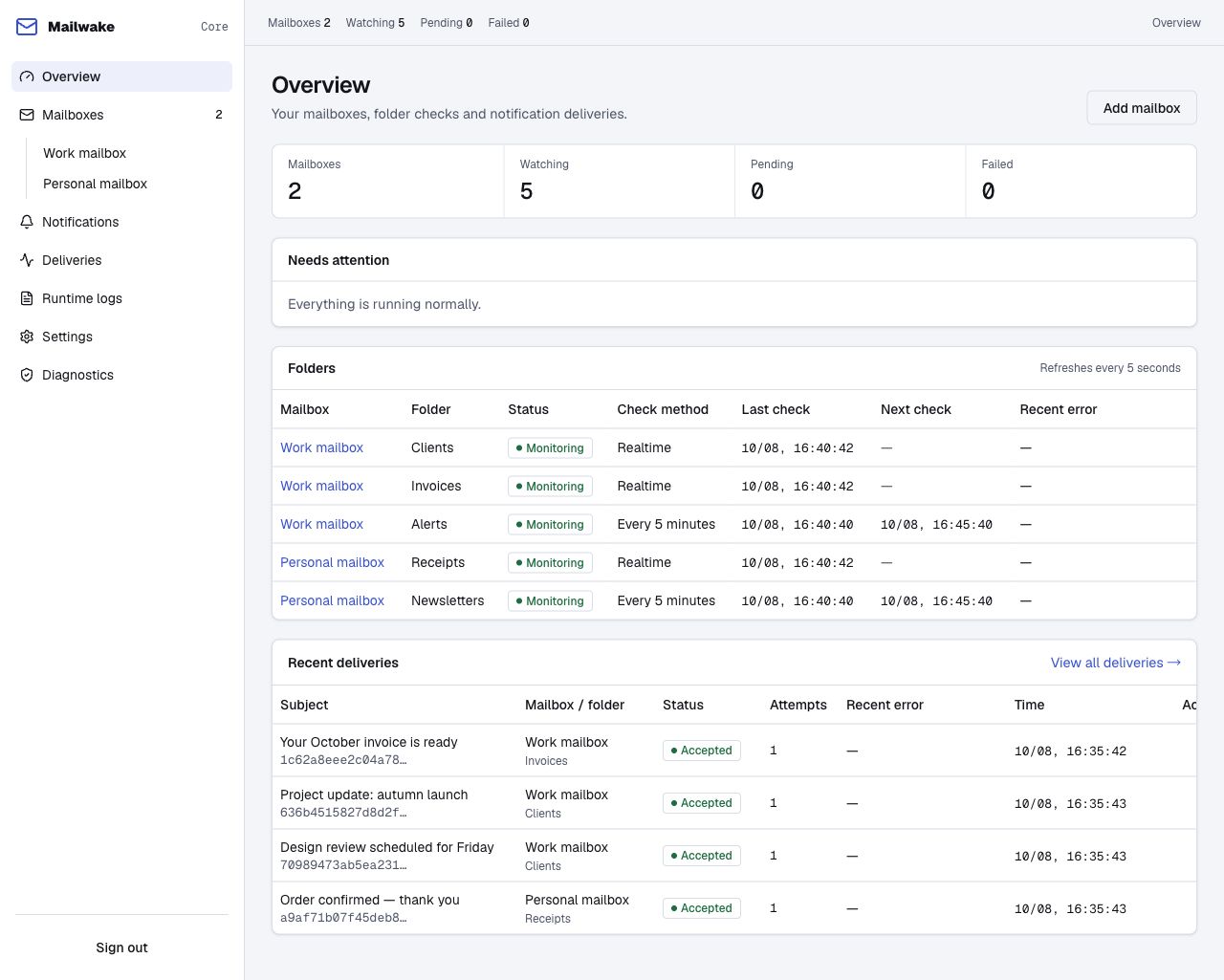Sign out of Mailwake
Screen dimensions: 1224x980
(x=121, y=947)
